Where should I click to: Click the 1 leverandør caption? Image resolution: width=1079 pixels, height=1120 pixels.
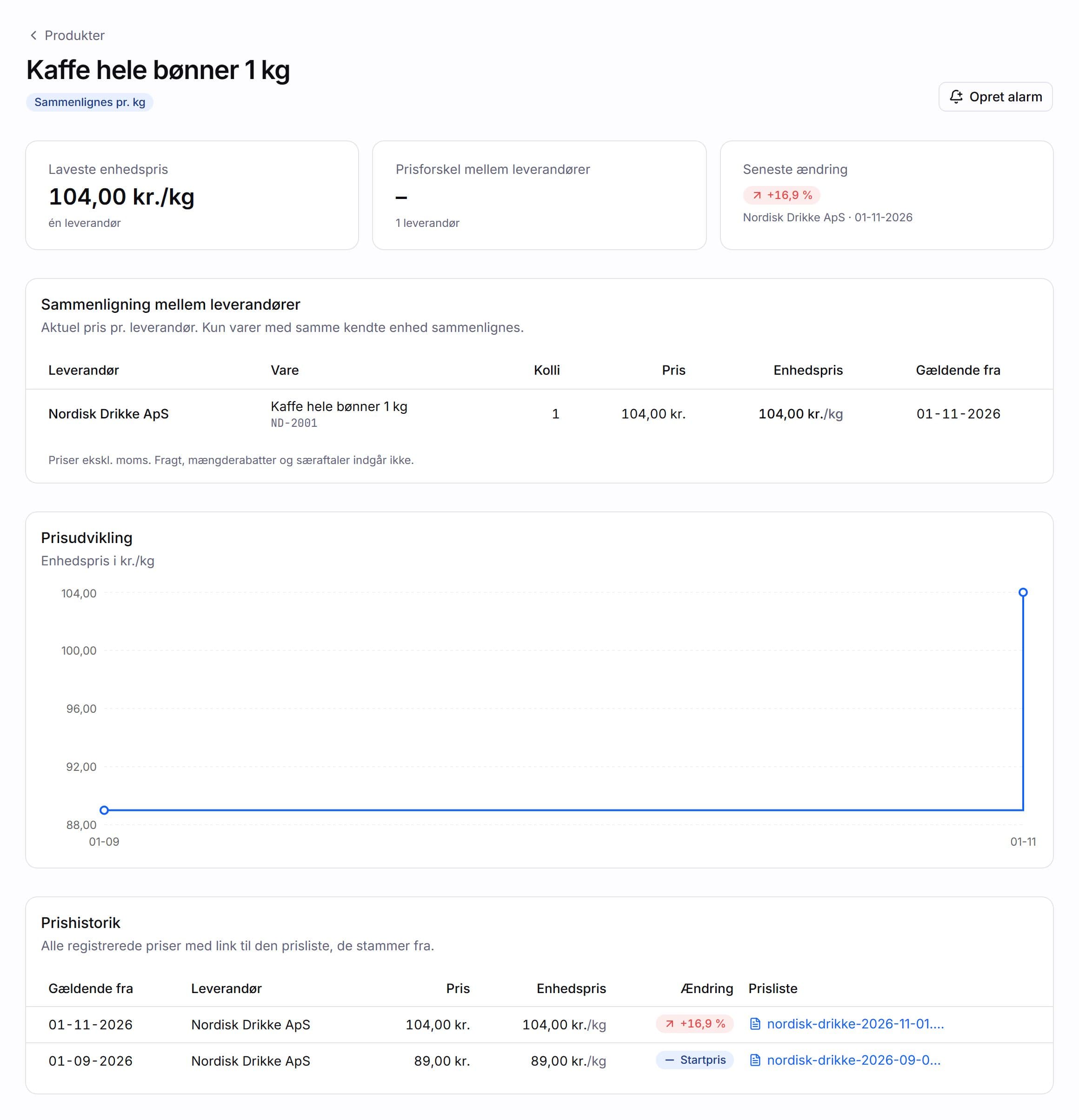click(x=427, y=224)
